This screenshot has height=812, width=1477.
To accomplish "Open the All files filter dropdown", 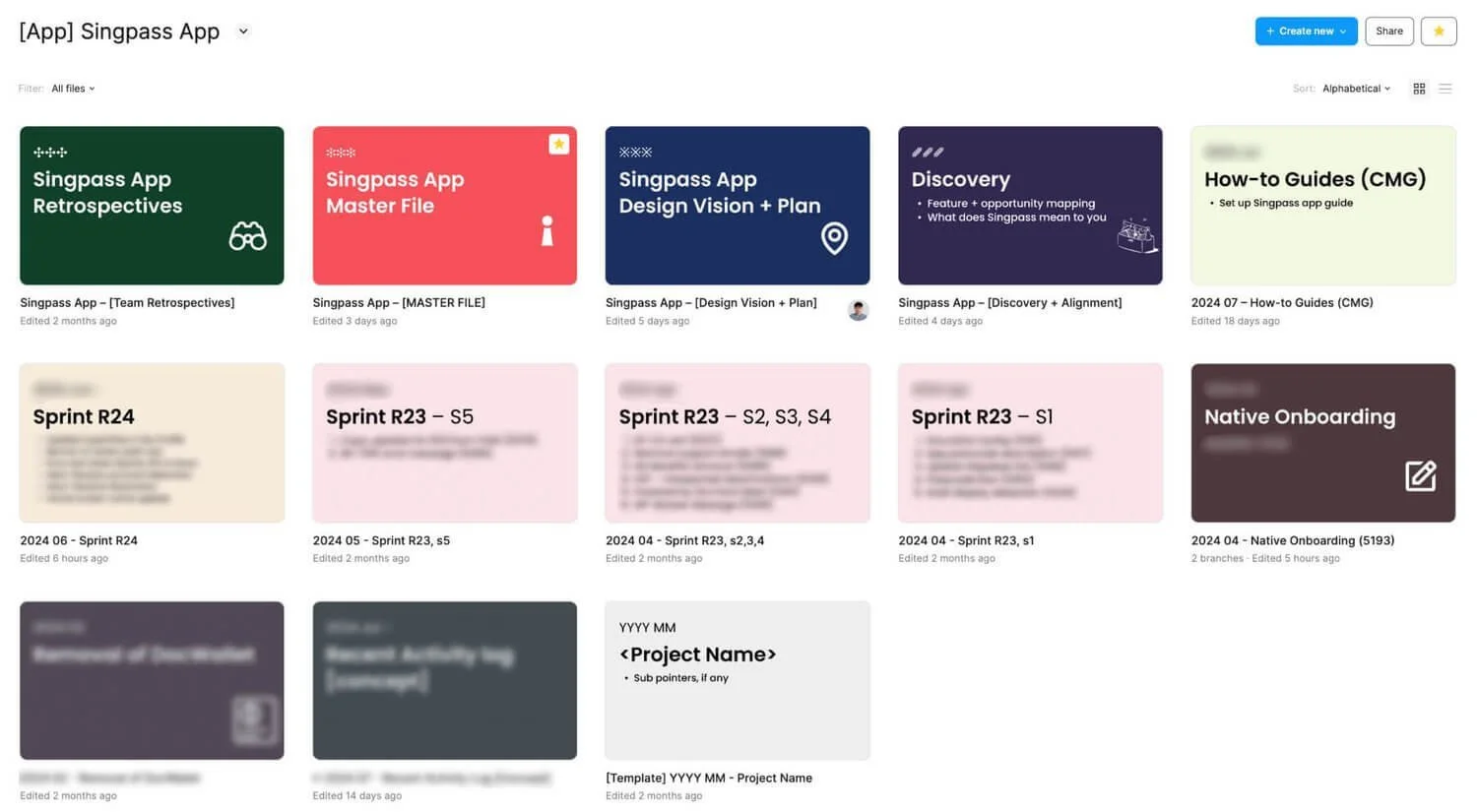I will (74, 89).
